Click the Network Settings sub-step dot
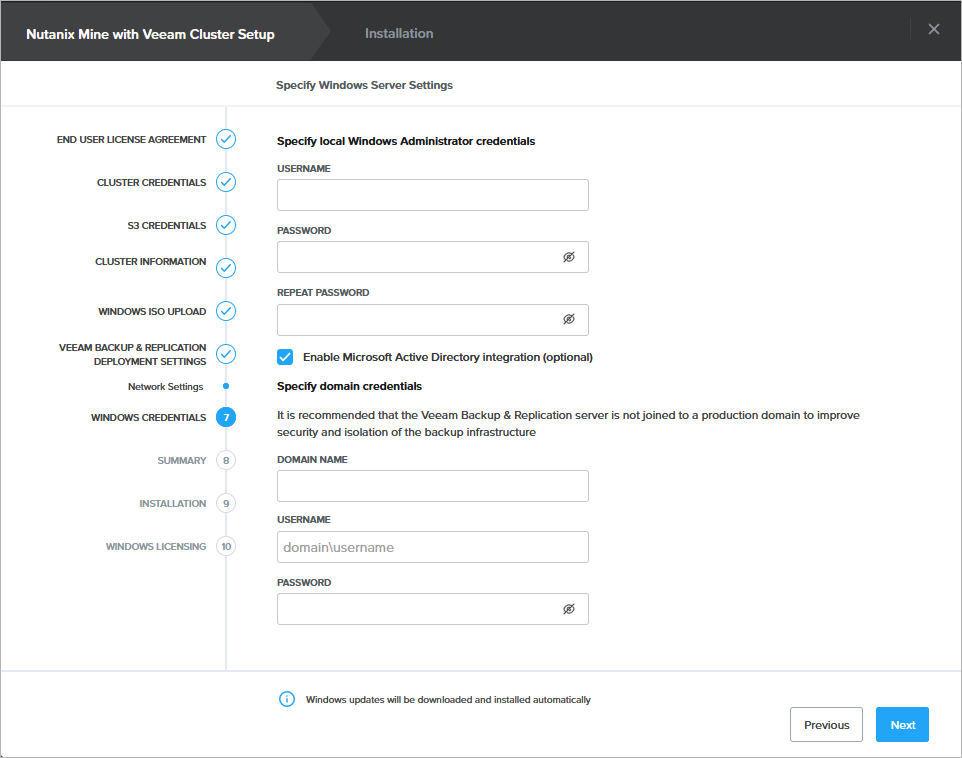962x758 pixels. point(226,386)
